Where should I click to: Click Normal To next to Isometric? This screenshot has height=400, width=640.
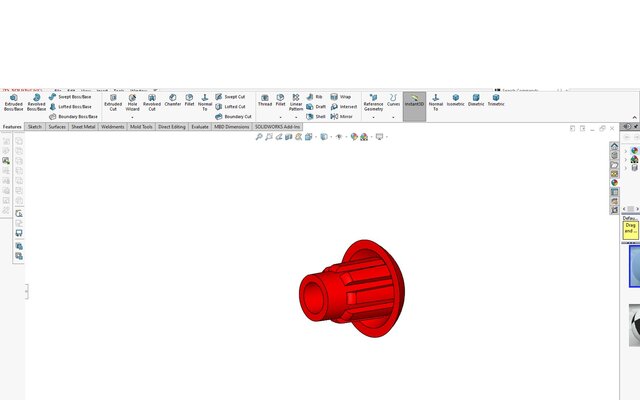[436, 102]
